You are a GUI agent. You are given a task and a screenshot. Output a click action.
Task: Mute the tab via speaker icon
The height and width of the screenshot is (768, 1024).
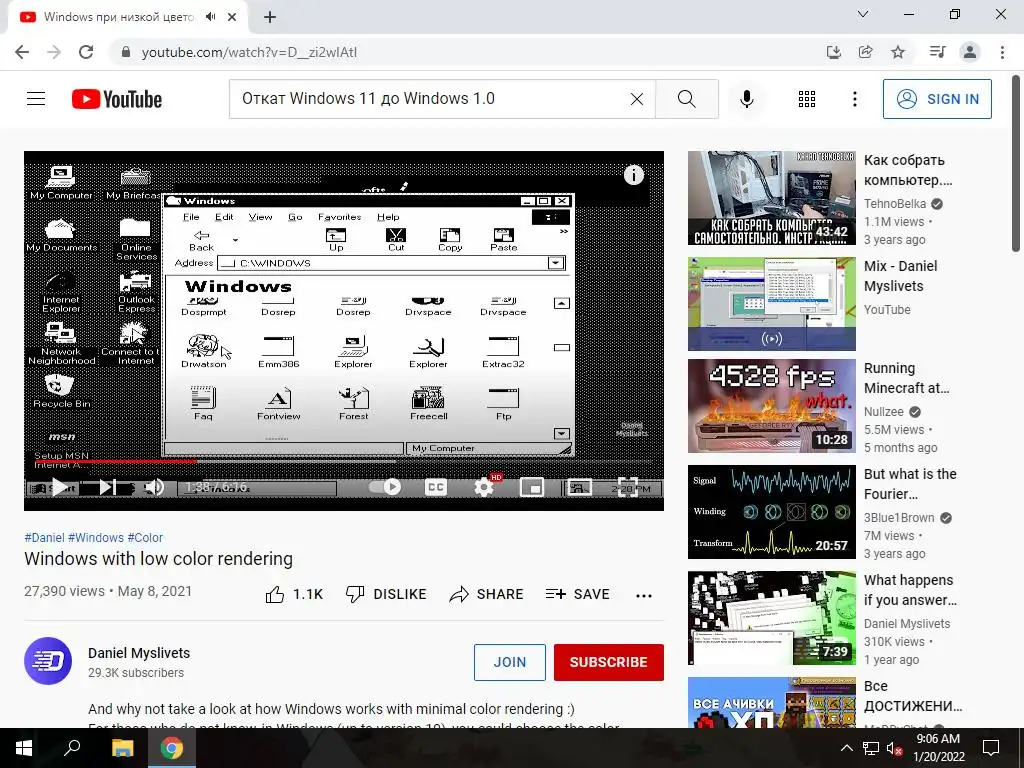tap(210, 17)
